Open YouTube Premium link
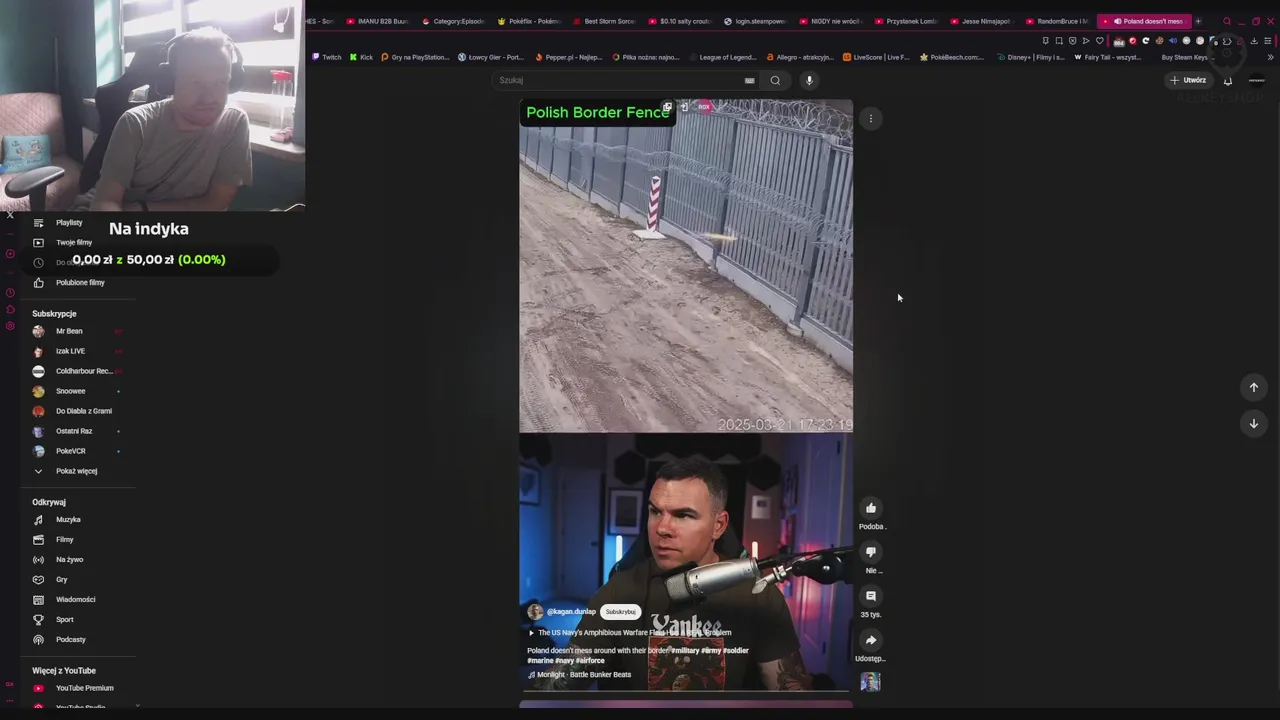Viewport: 1280px width, 720px height. (84, 688)
